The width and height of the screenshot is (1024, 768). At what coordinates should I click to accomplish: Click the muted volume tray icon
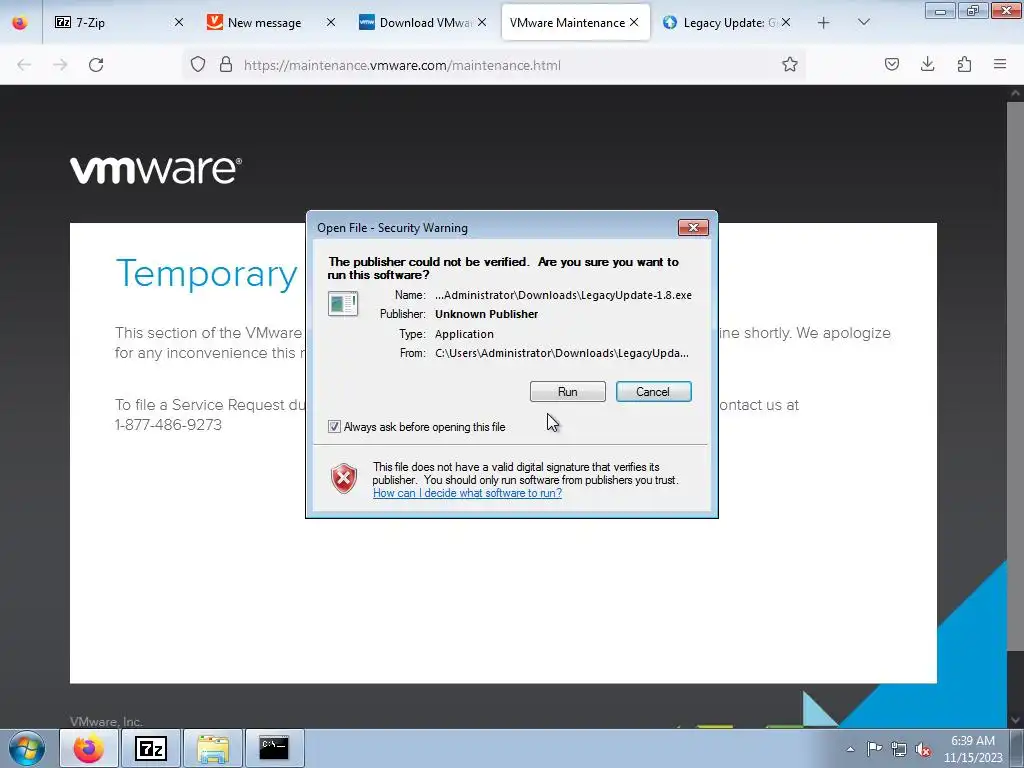click(x=923, y=749)
